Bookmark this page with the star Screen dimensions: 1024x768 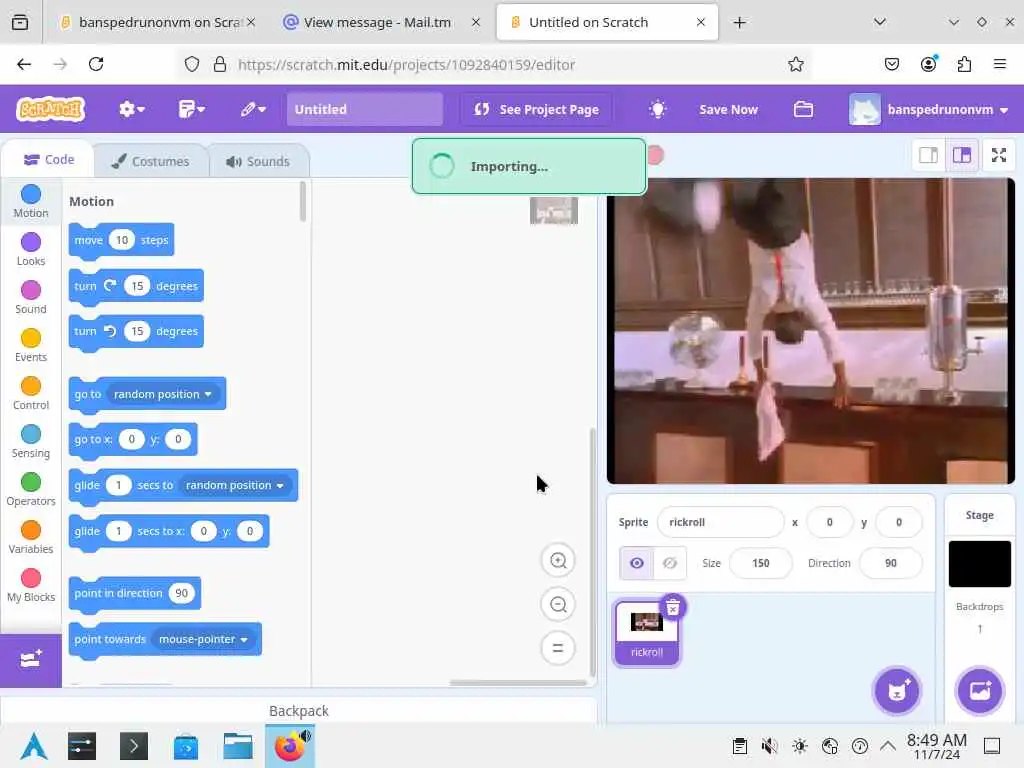click(795, 64)
